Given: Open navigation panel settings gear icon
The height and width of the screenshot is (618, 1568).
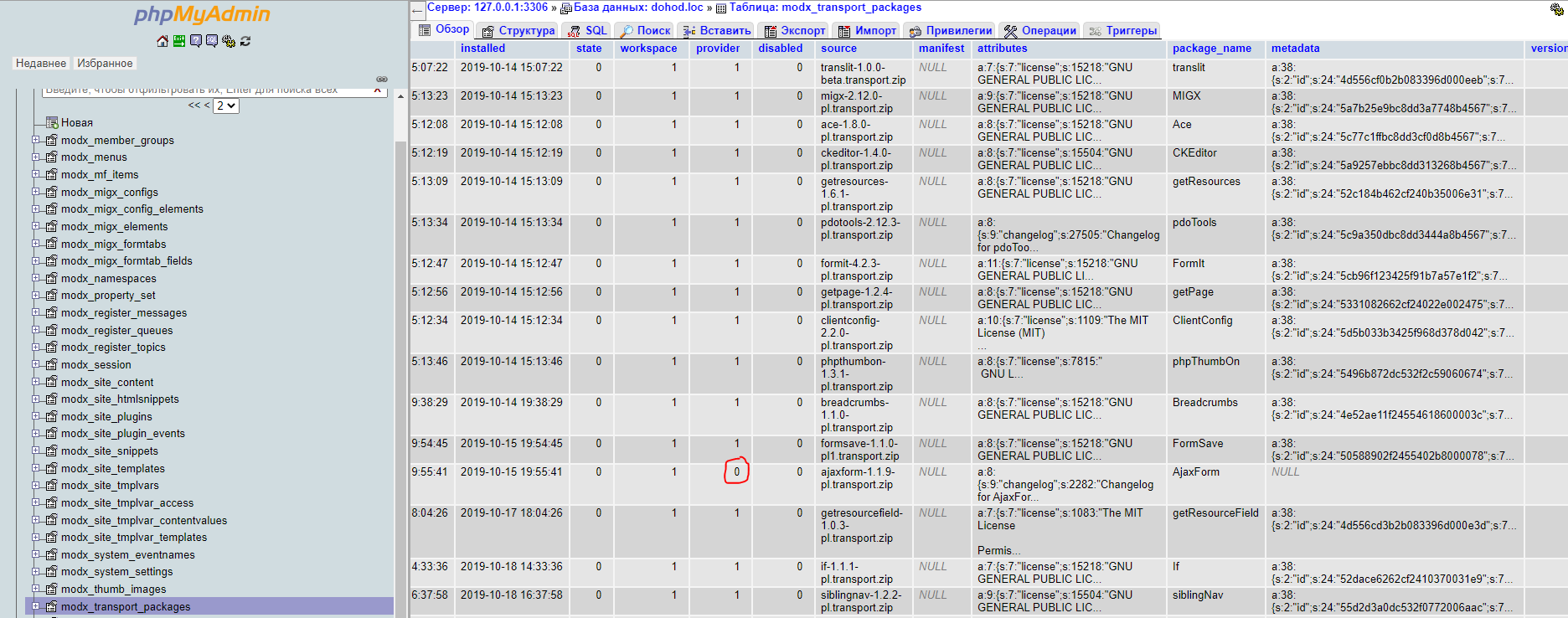Looking at the screenshot, I should click(x=229, y=41).
